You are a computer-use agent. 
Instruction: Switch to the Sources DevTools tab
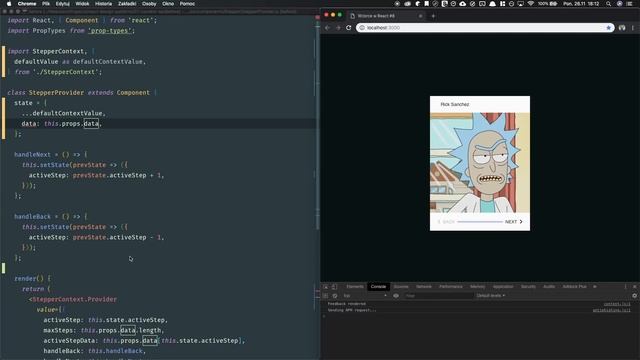coord(401,287)
